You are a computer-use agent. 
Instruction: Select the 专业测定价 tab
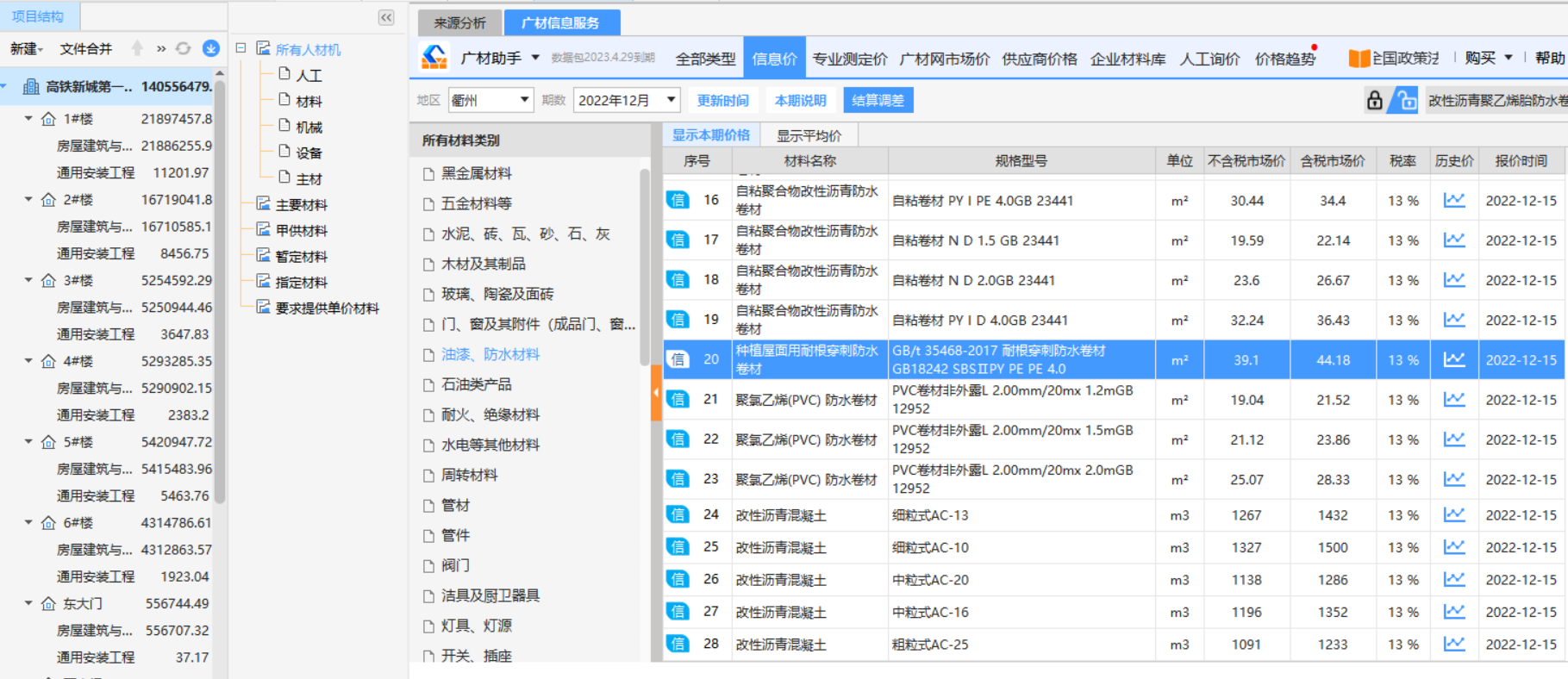click(850, 59)
